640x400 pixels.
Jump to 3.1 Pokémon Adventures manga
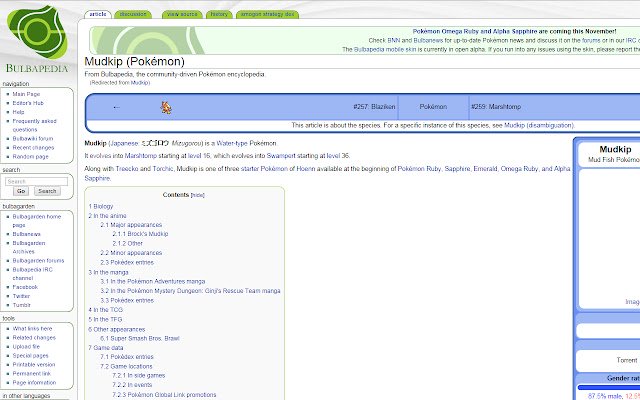[153, 282]
